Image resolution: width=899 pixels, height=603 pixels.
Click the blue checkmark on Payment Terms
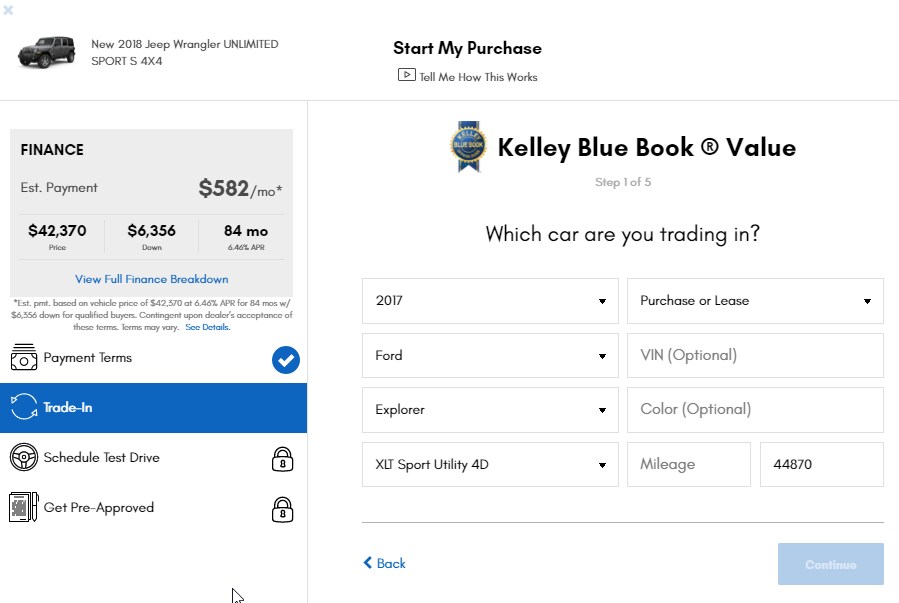click(x=286, y=360)
